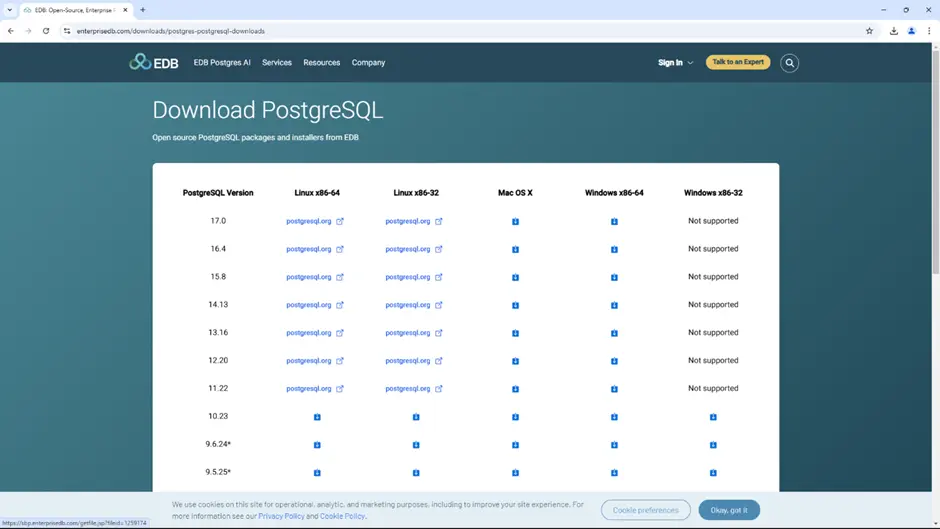Open Cookie preferences
Image resolution: width=940 pixels, height=529 pixels.
(x=645, y=510)
